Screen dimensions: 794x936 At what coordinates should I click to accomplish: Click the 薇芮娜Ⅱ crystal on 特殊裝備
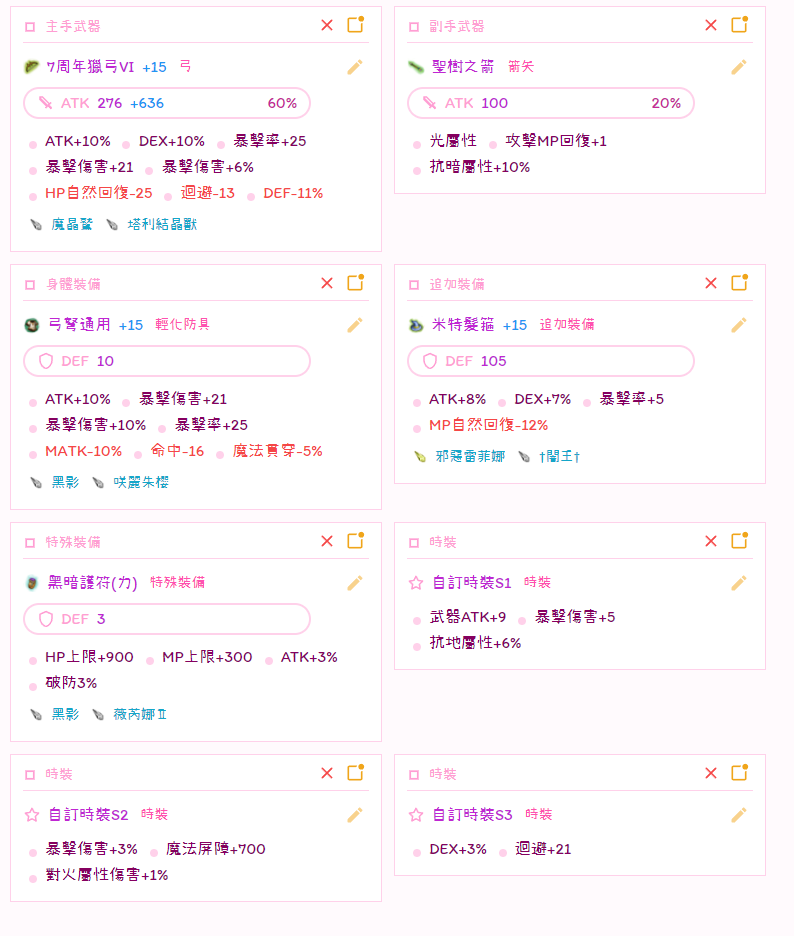(140, 715)
